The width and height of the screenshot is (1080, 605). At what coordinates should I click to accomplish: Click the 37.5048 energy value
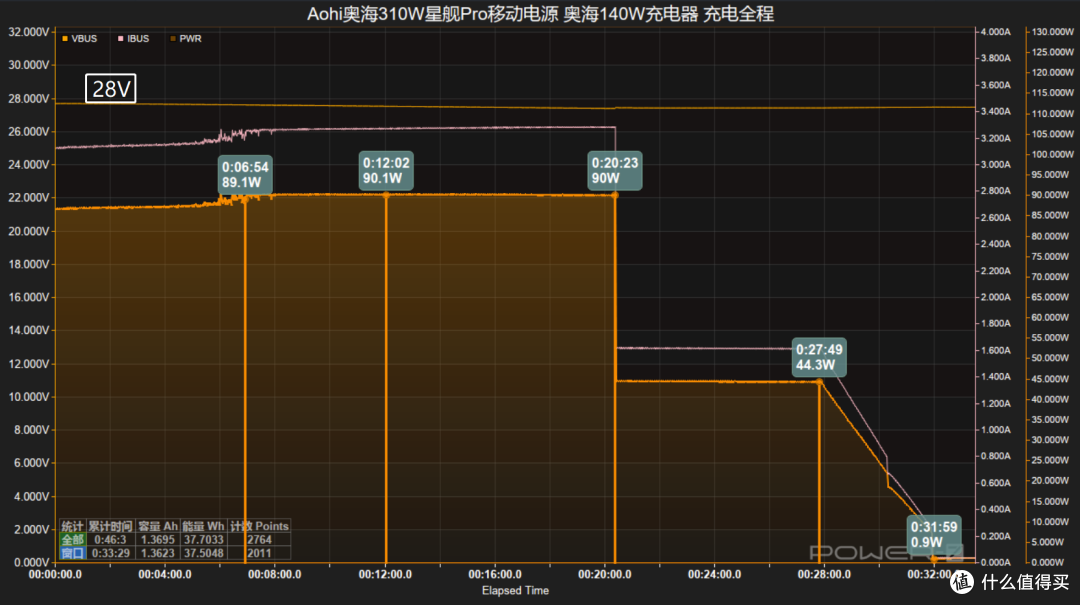point(203,553)
